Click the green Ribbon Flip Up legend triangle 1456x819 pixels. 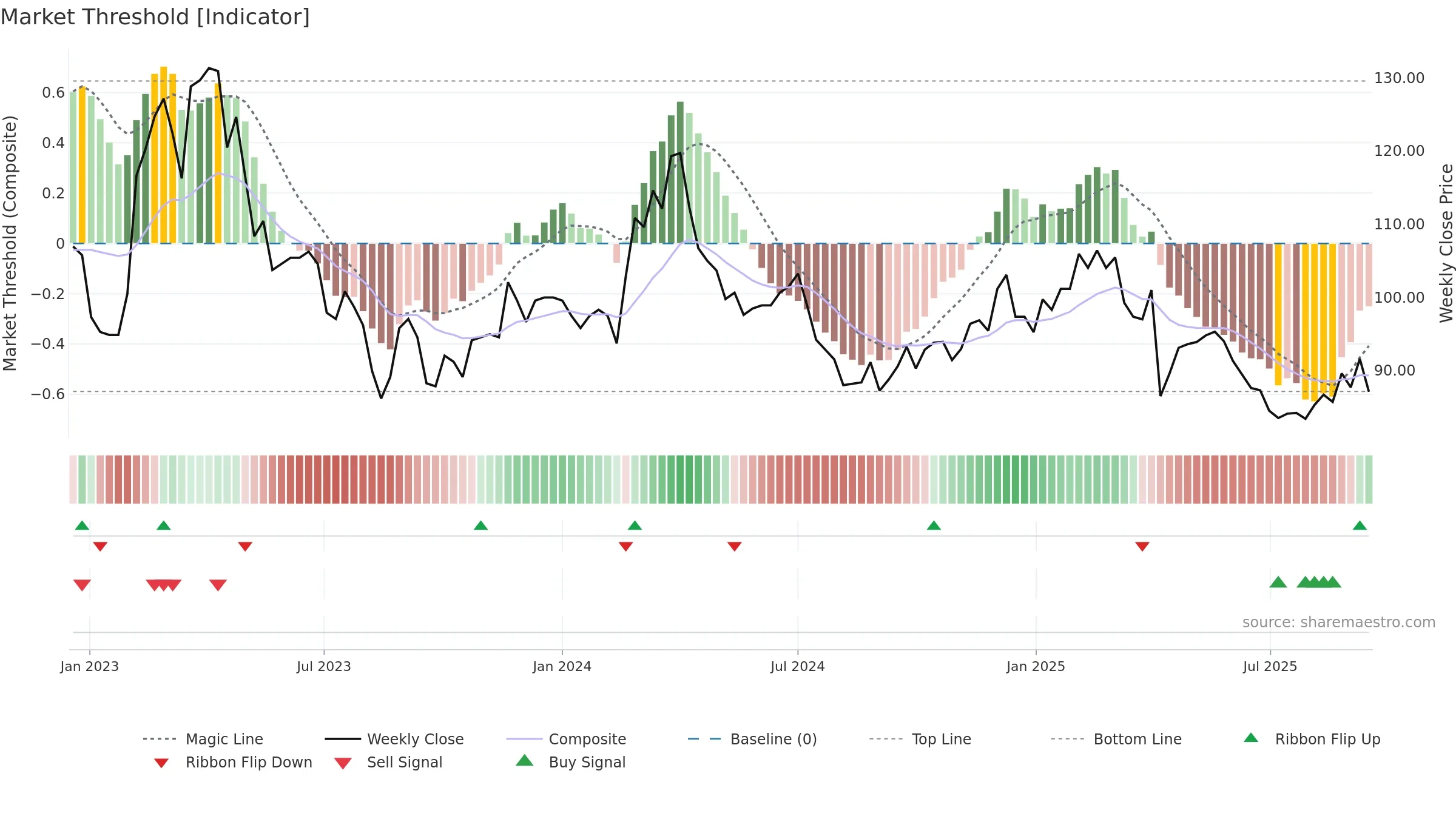[1251, 738]
